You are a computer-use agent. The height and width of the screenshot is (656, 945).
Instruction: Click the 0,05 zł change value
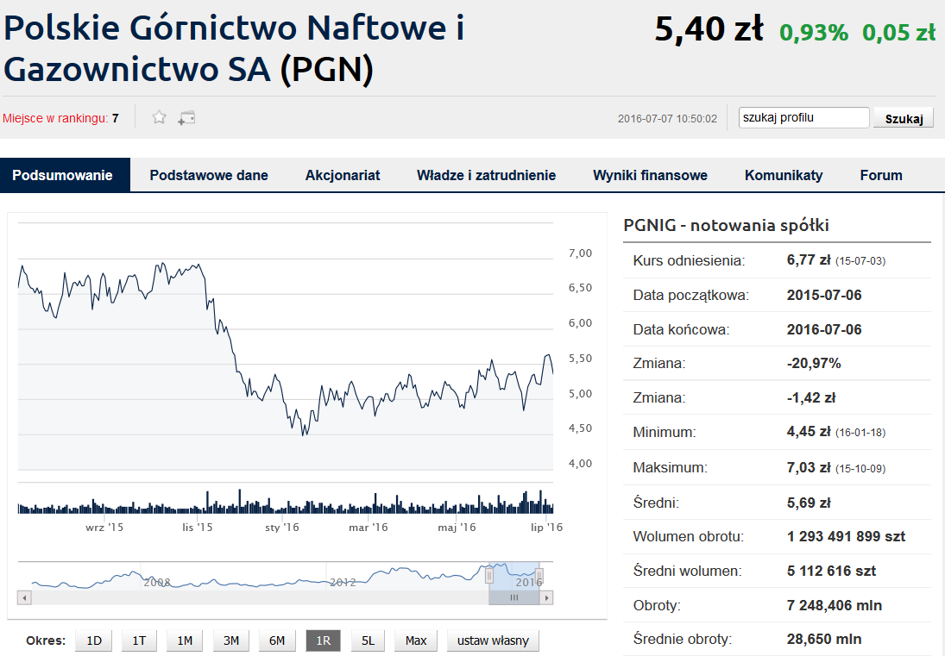click(899, 33)
